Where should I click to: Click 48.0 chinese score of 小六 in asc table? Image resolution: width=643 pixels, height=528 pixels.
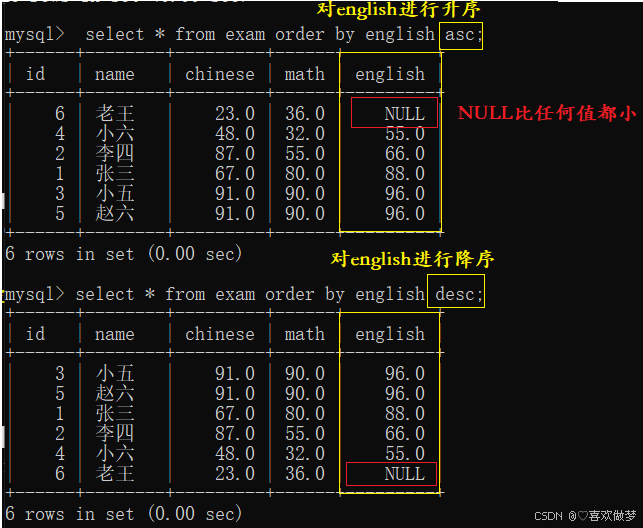pyautogui.click(x=235, y=134)
